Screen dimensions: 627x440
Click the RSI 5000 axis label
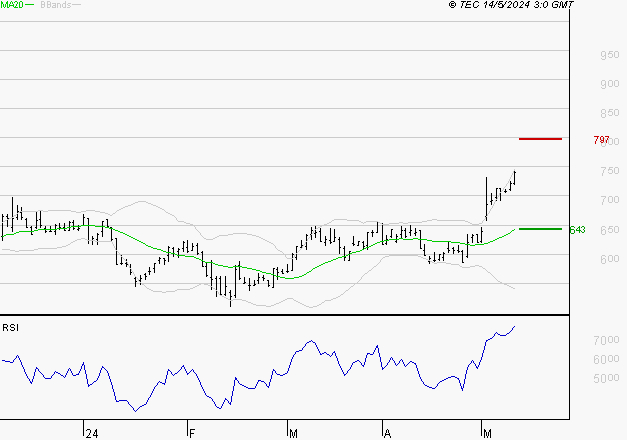607,378
